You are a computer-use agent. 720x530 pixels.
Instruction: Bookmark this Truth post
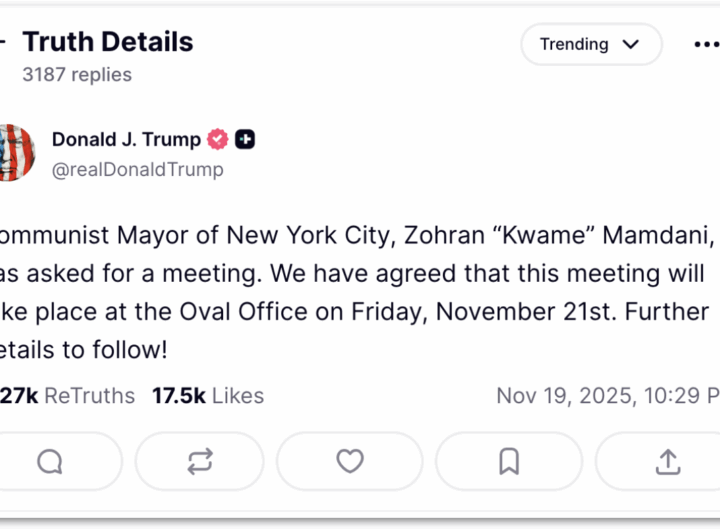point(508,461)
